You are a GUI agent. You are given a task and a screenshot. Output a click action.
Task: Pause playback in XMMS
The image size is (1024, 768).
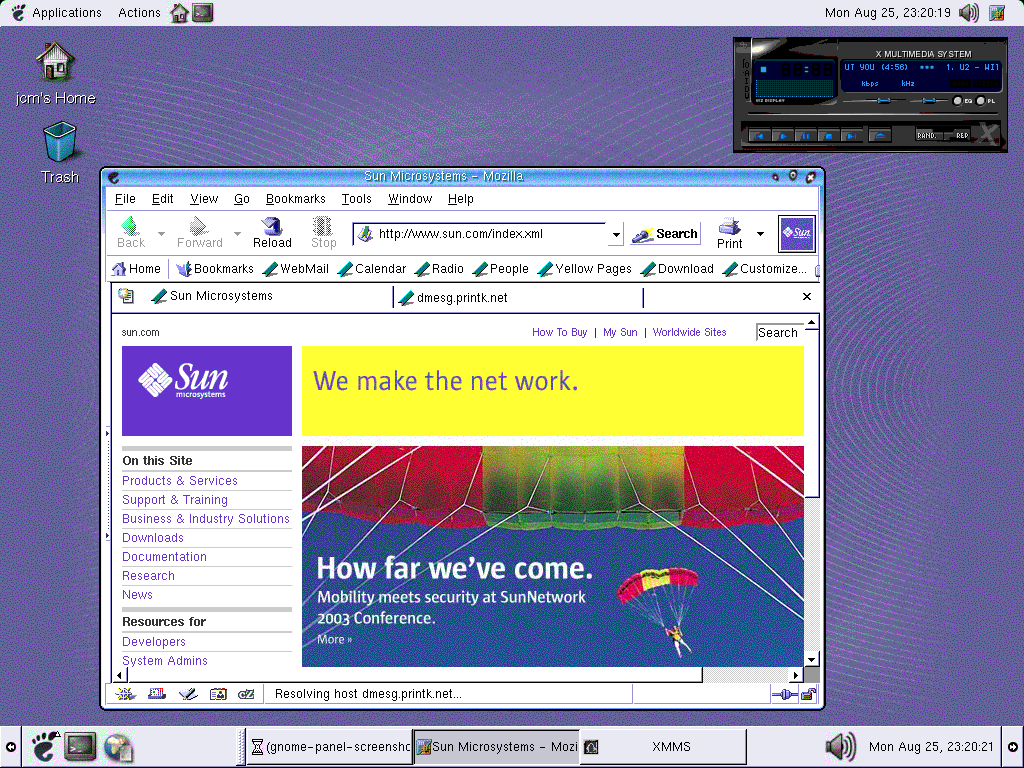pyautogui.click(x=805, y=136)
